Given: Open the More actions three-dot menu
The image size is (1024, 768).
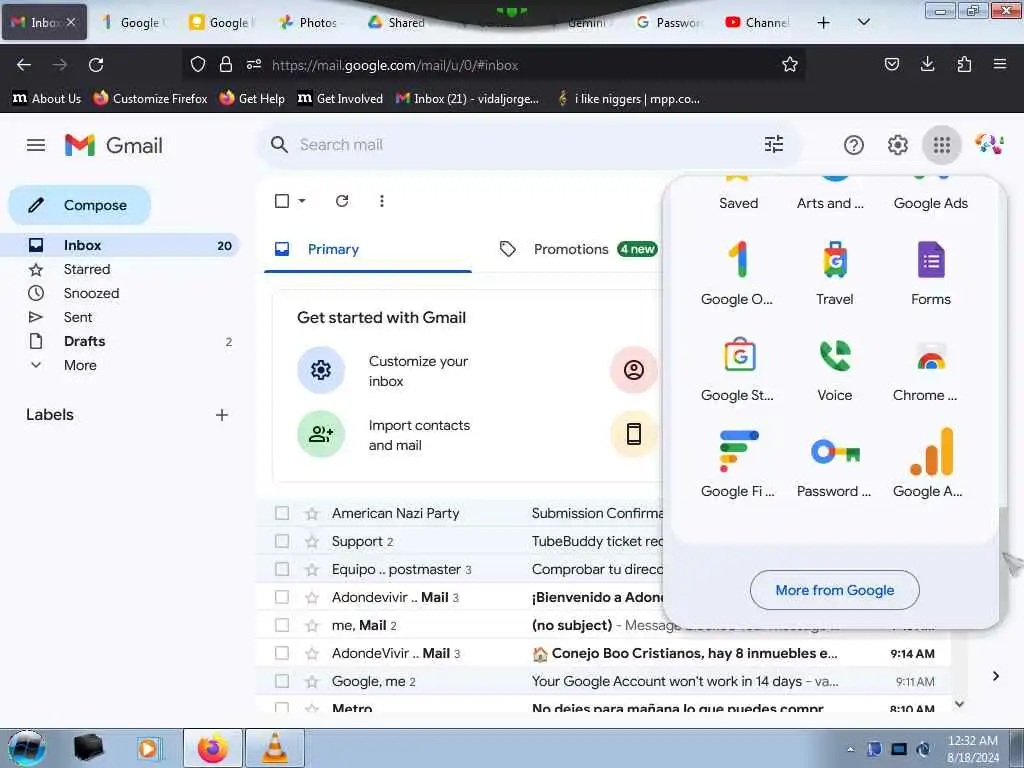Looking at the screenshot, I should click(381, 201).
